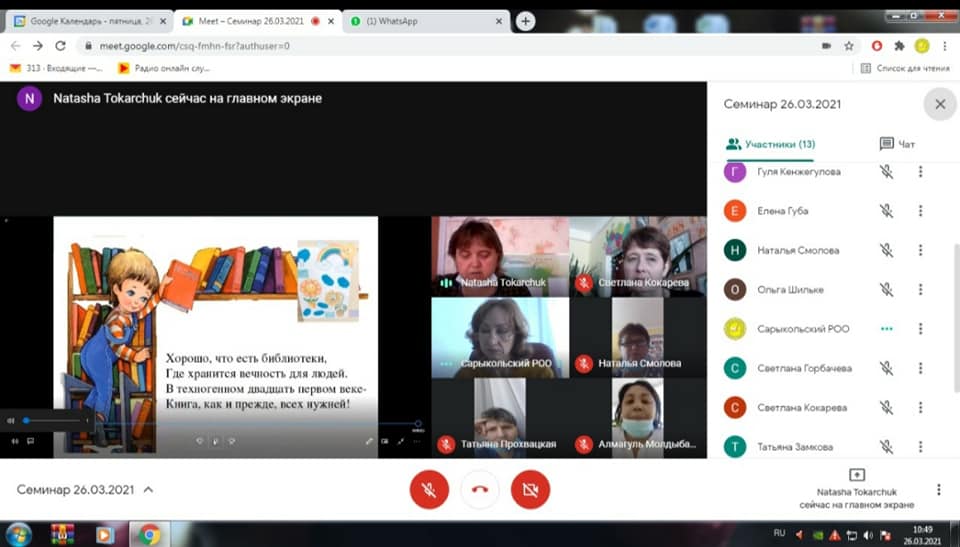Open more options for Гуля Кенжегулова
Screen dimensions: 960x547
coord(920,172)
